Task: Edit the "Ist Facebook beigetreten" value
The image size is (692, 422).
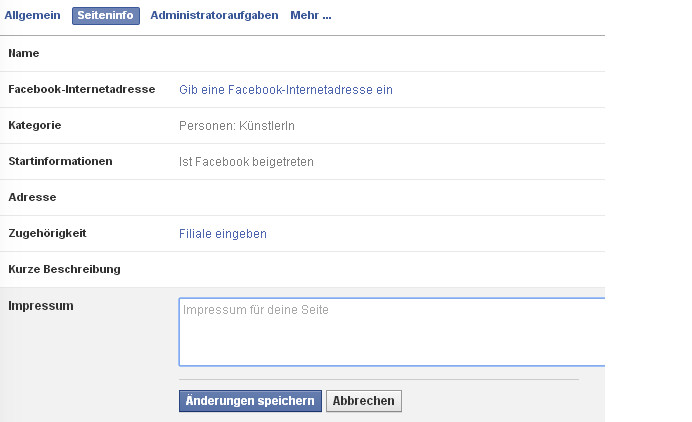Action: pyautogui.click(x=246, y=162)
